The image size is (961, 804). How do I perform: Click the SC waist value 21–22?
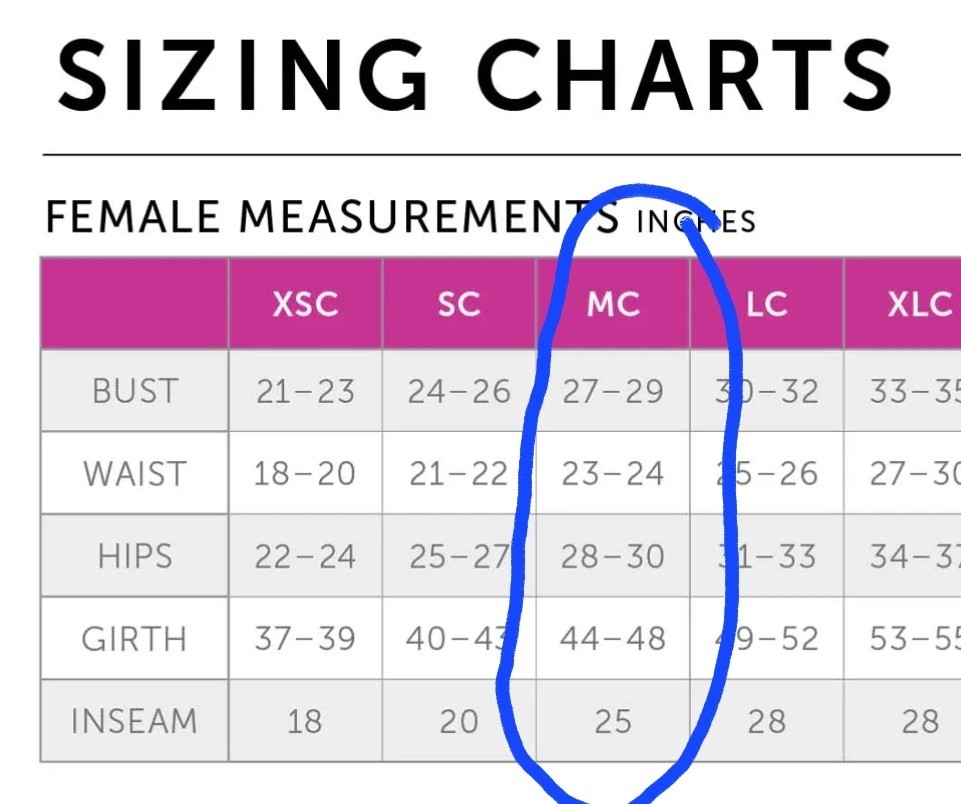[x=459, y=474]
